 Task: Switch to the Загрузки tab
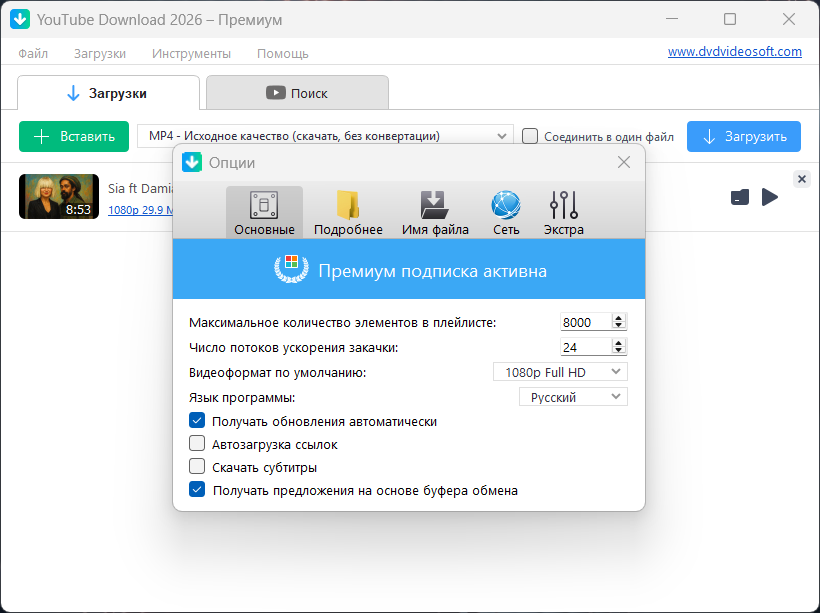pyautogui.click(x=108, y=93)
